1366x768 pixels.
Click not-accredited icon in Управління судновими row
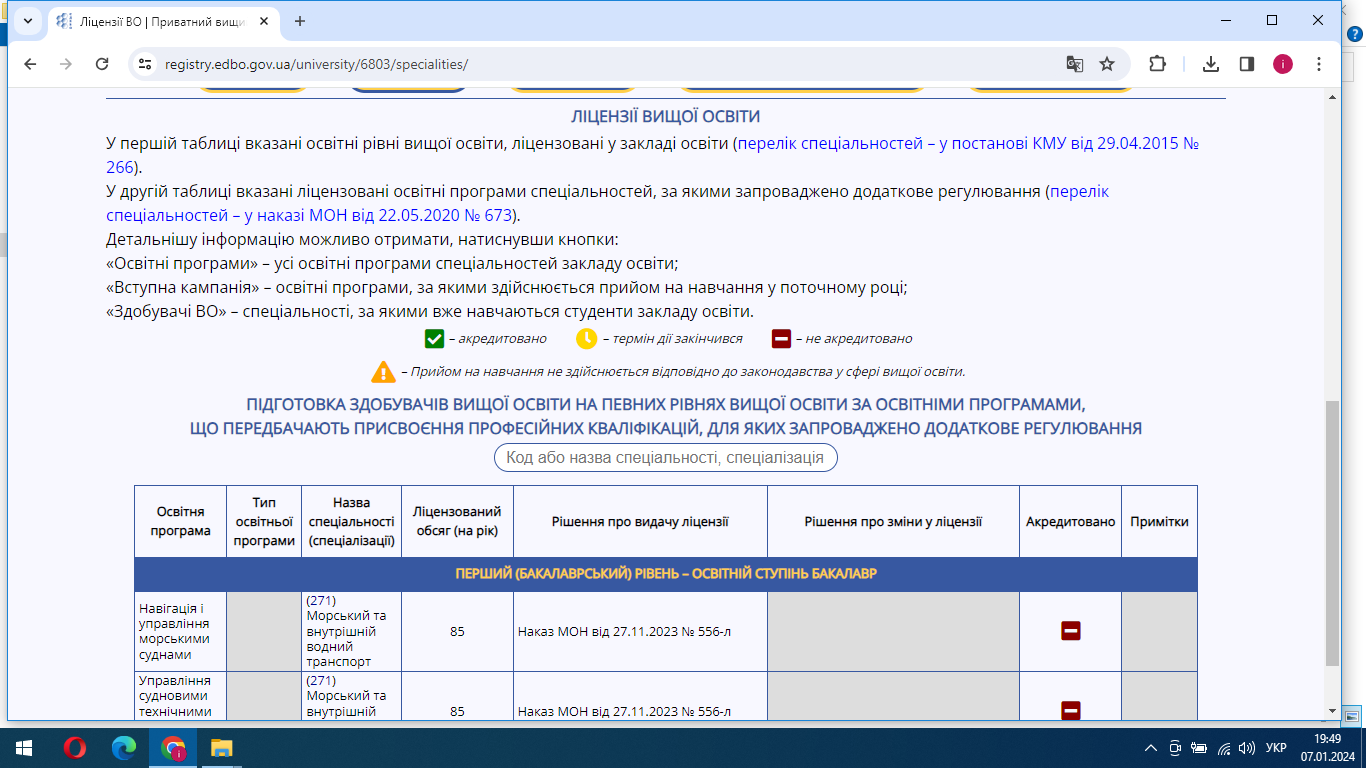pyautogui.click(x=1070, y=710)
